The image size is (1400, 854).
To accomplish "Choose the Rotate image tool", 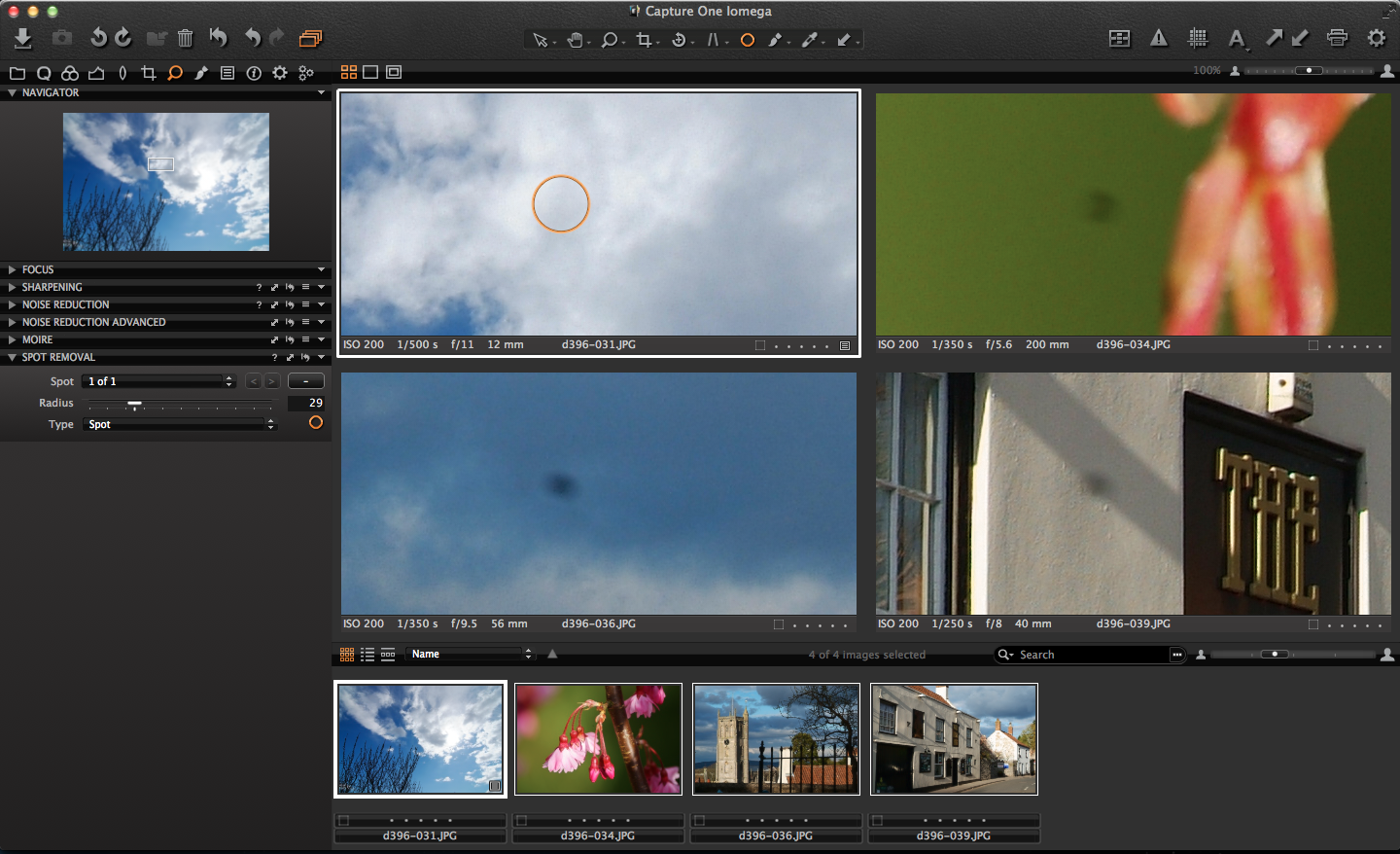I will [681, 40].
